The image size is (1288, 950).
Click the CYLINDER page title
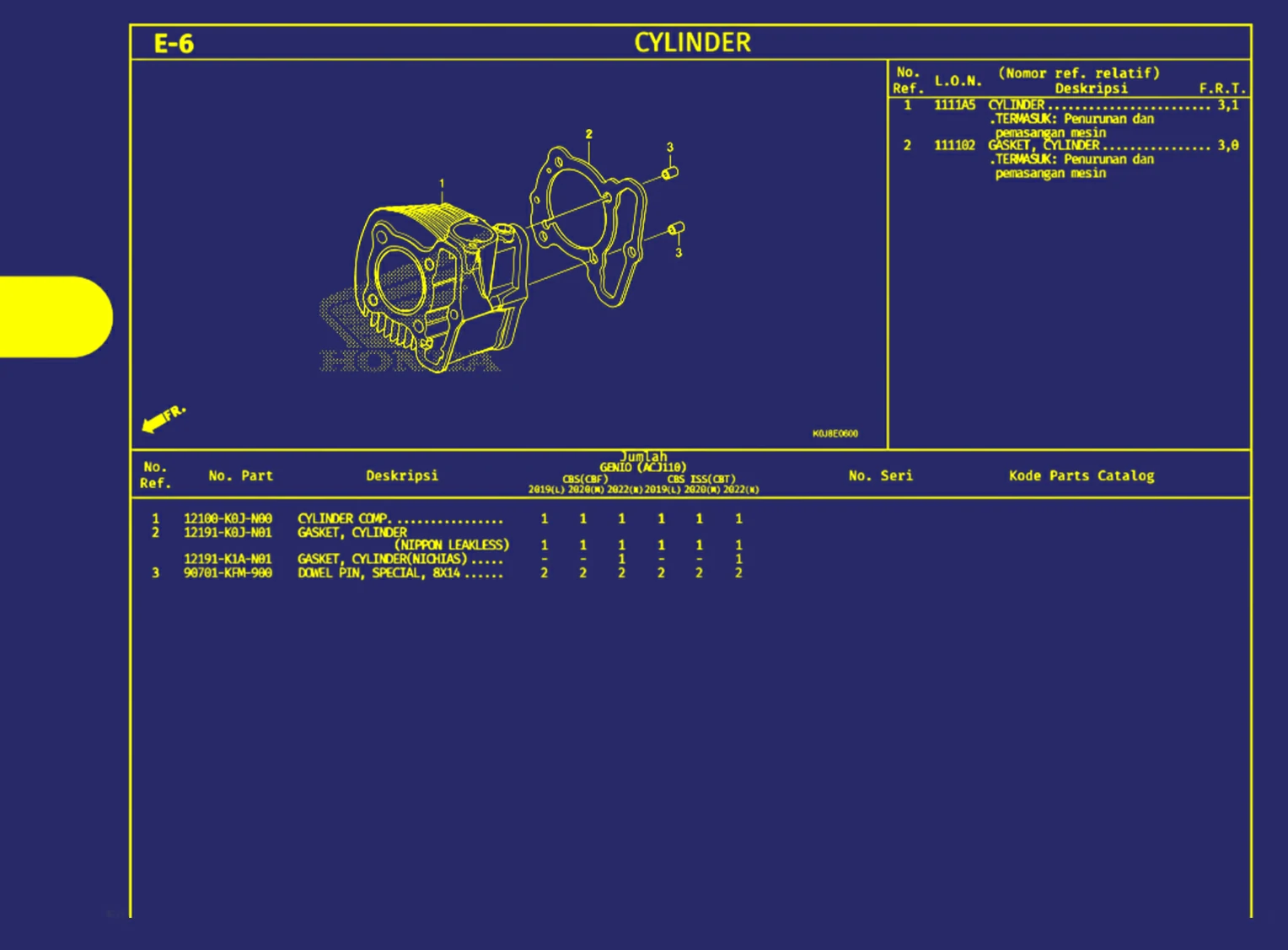pos(690,42)
